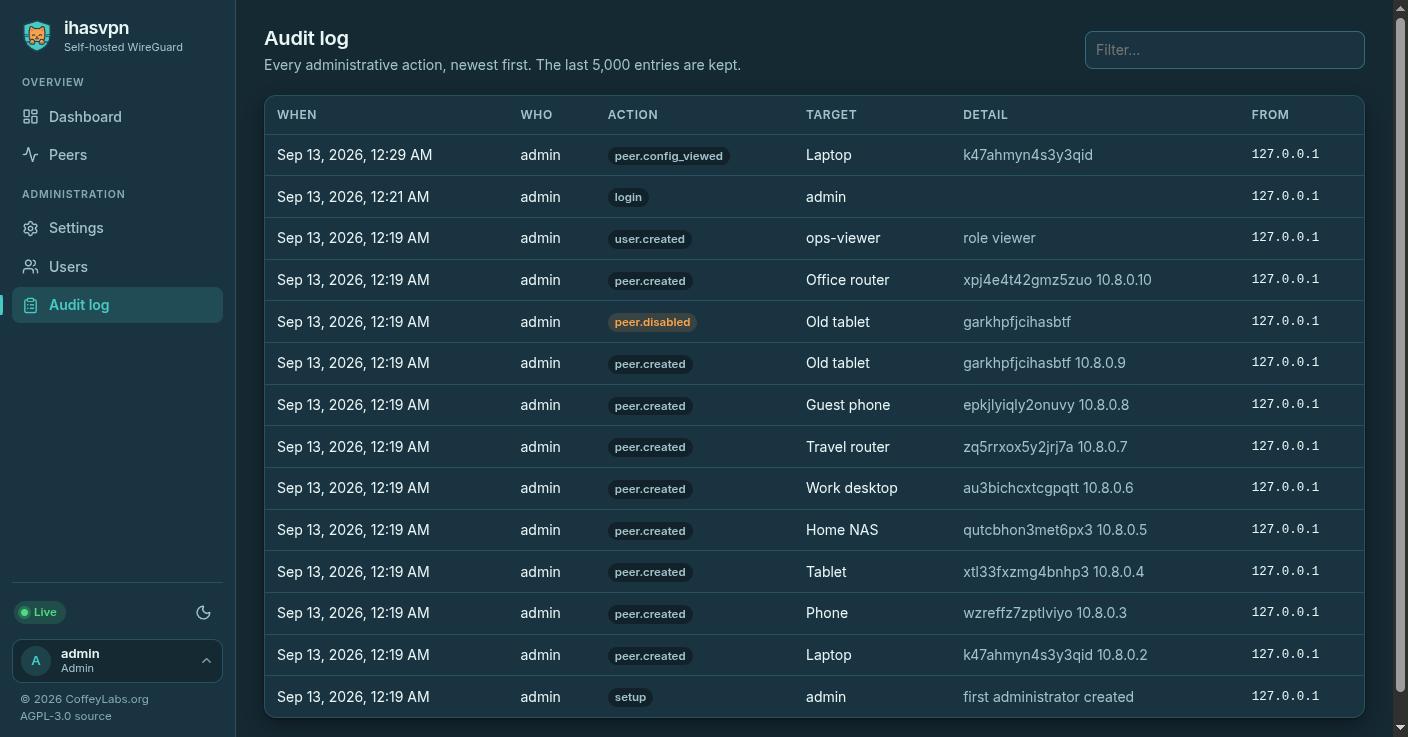This screenshot has height=737, width=1408.
Task: Click the Live status badge
Action: click(x=39, y=612)
